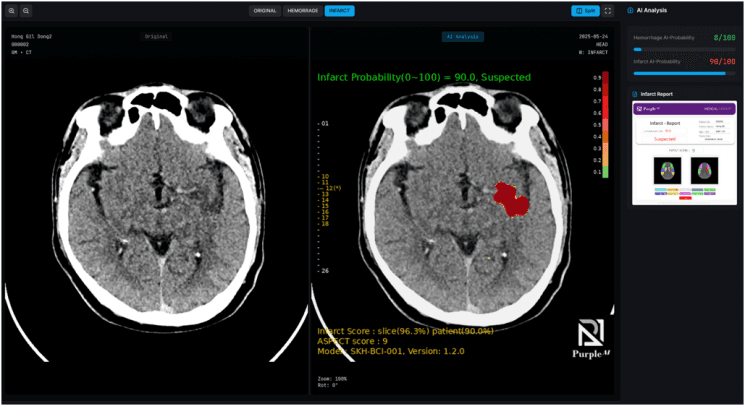Image resolution: width=745 pixels, height=406 pixels.
Task: Click the '98/100' infarct probability value
Action: click(x=722, y=62)
